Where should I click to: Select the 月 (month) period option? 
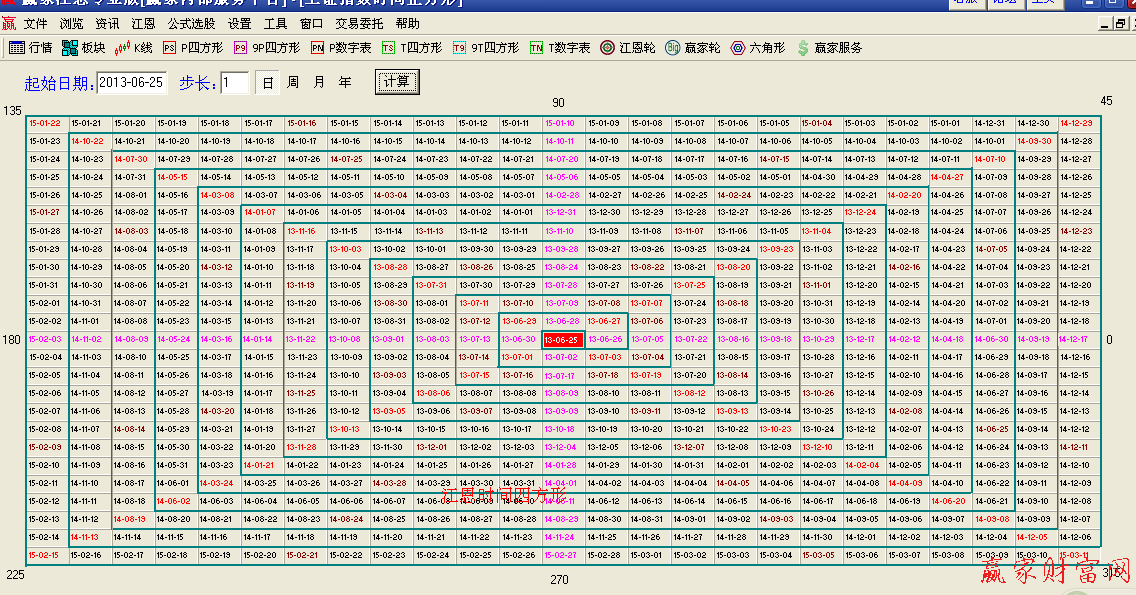(319, 82)
